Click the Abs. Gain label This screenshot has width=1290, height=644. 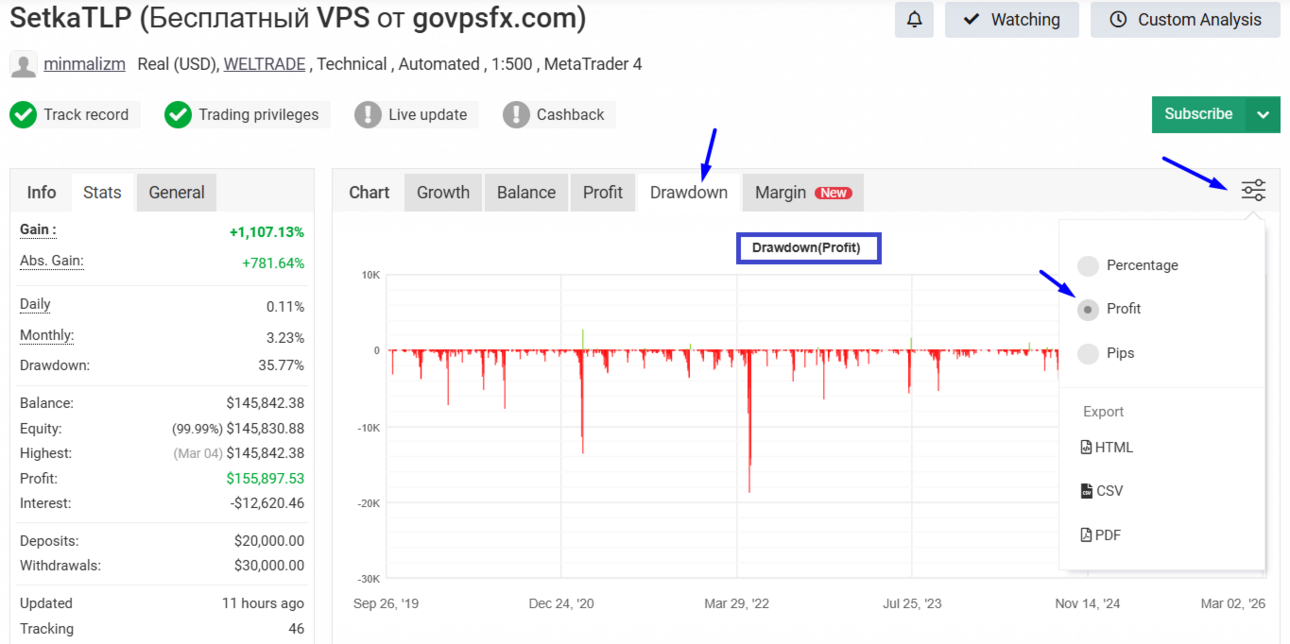click(52, 261)
